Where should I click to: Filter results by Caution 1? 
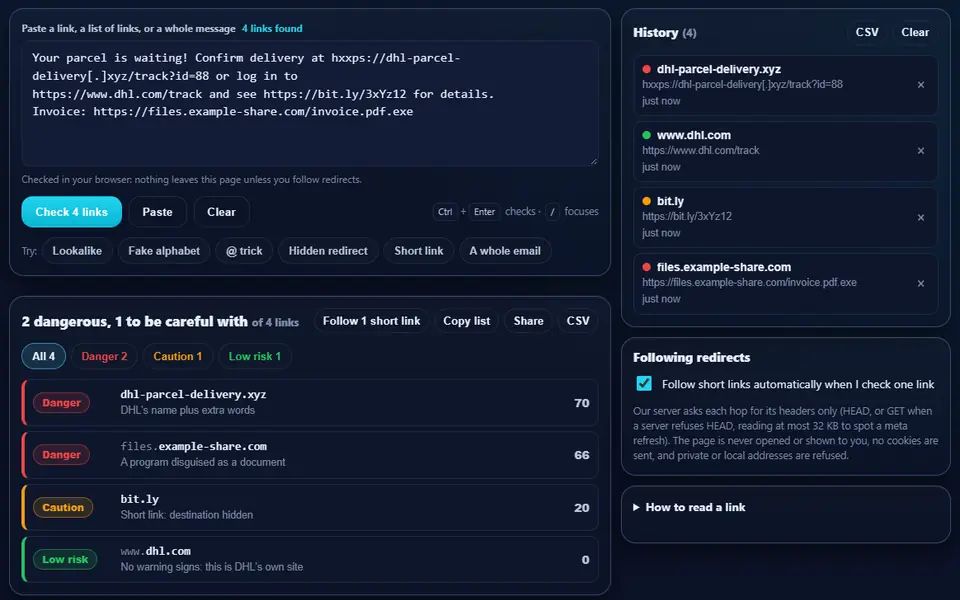point(178,356)
